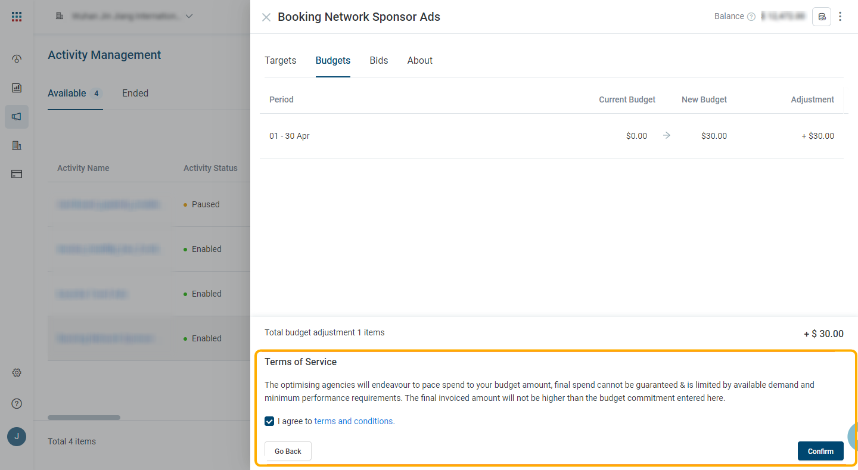This screenshot has width=858, height=470.
Task: Switch to the Targets tab
Action: point(280,61)
